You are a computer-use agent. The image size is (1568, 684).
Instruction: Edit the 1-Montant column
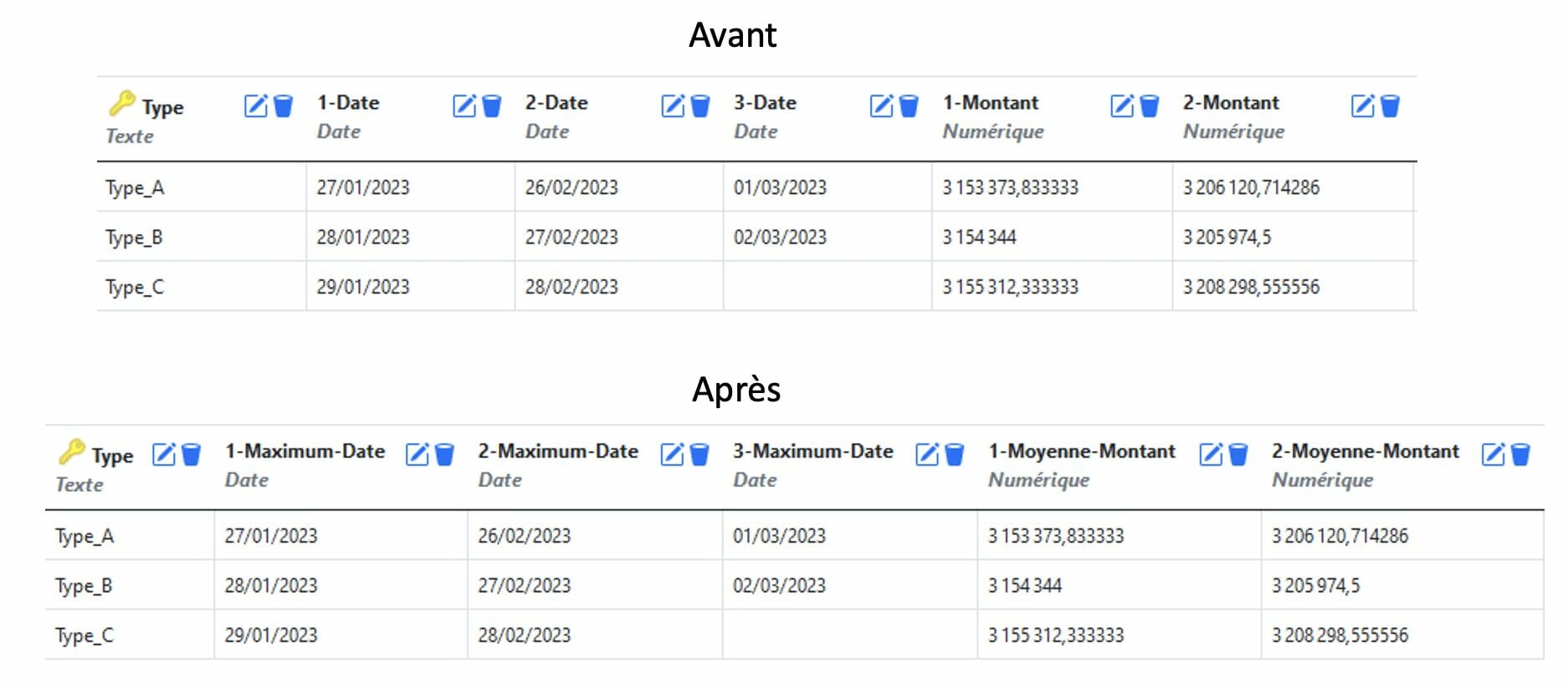[1122, 106]
